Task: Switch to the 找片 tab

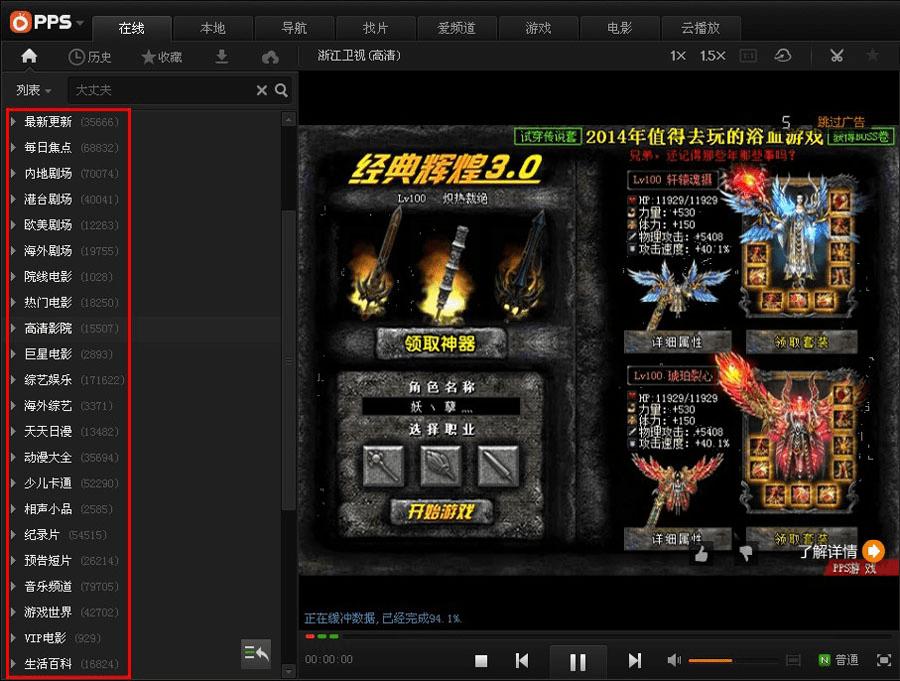Action: tap(376, 28)
